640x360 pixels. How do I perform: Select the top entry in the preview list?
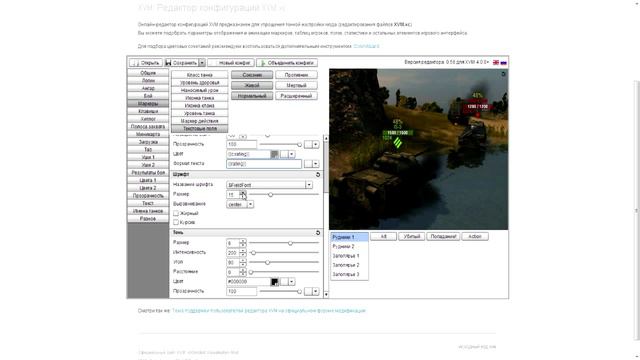349,237
